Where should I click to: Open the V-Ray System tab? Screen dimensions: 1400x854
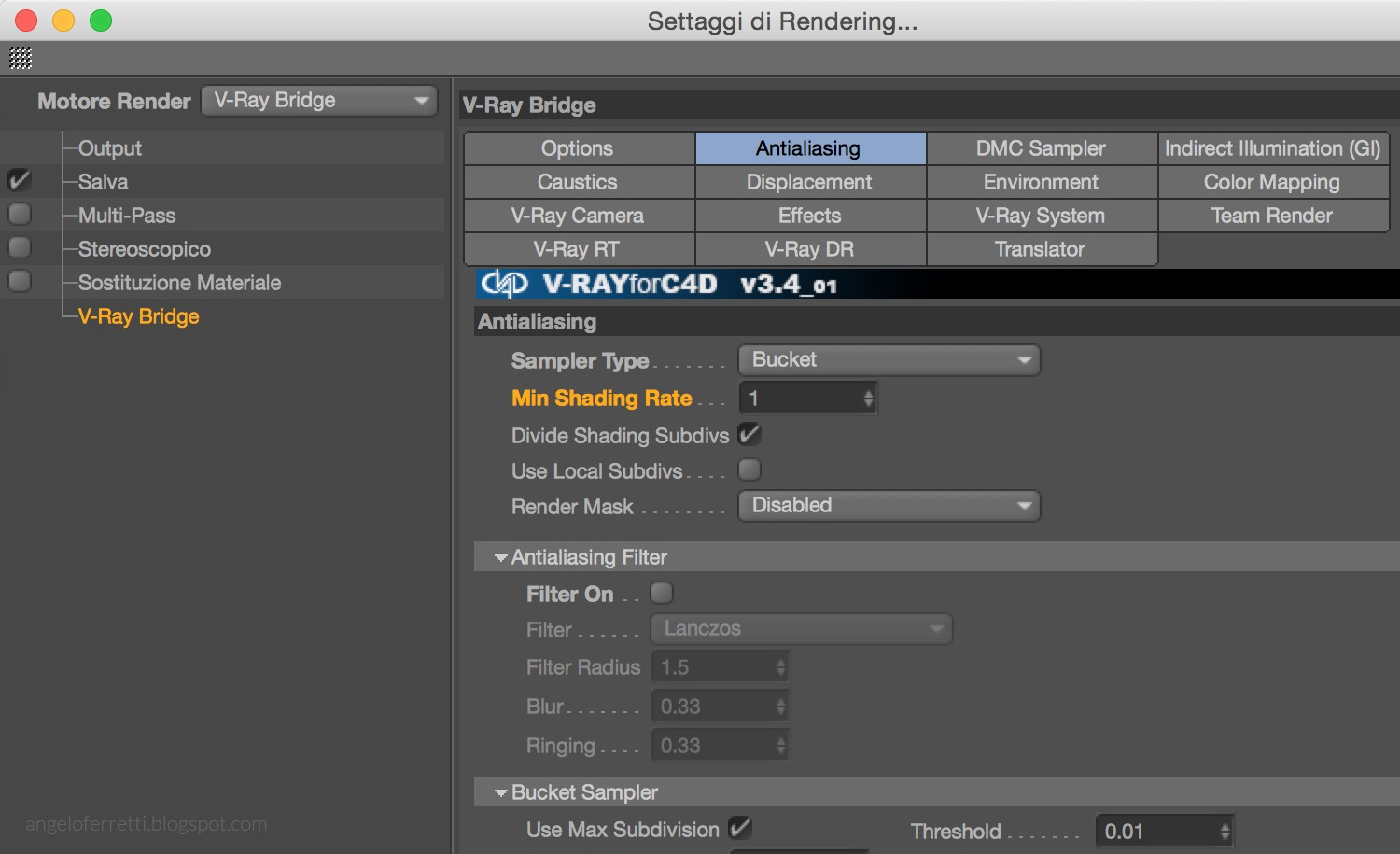pos(1042,216)
